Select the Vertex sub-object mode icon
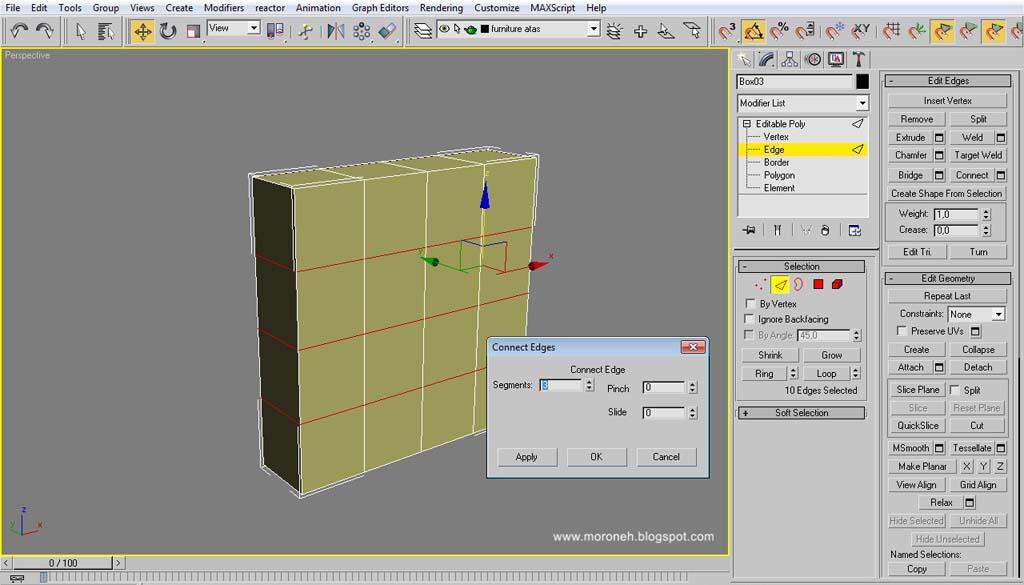Image resolution: width=1024 pixels, height=585 pixels. click(x=761, y=285)
